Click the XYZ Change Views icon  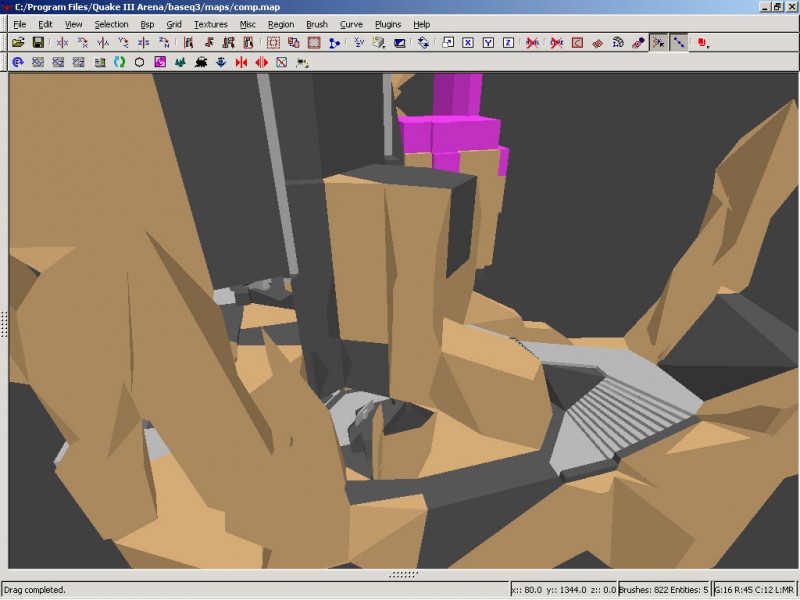[359, 43]
